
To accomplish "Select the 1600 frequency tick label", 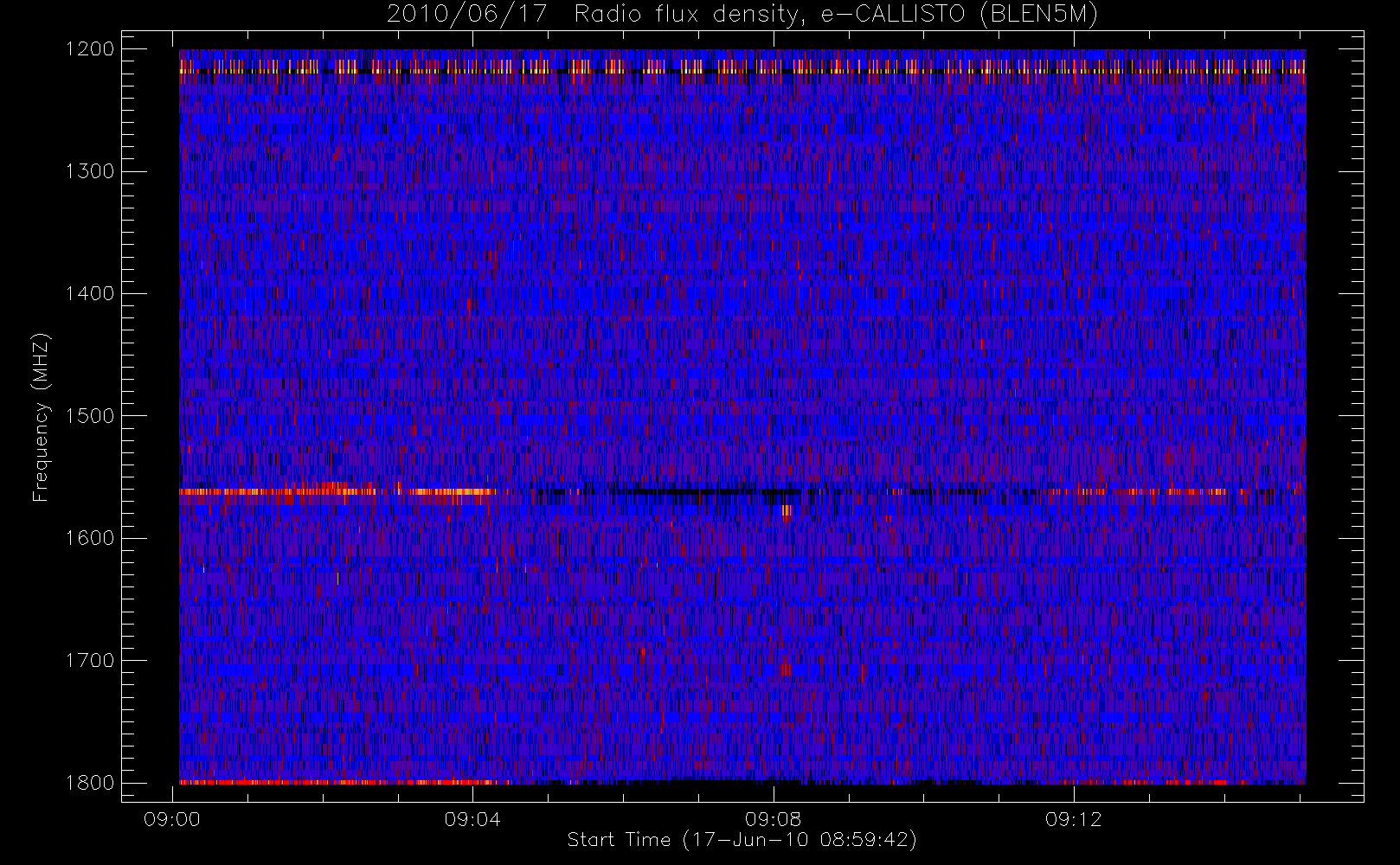I will tap(90, 538).
